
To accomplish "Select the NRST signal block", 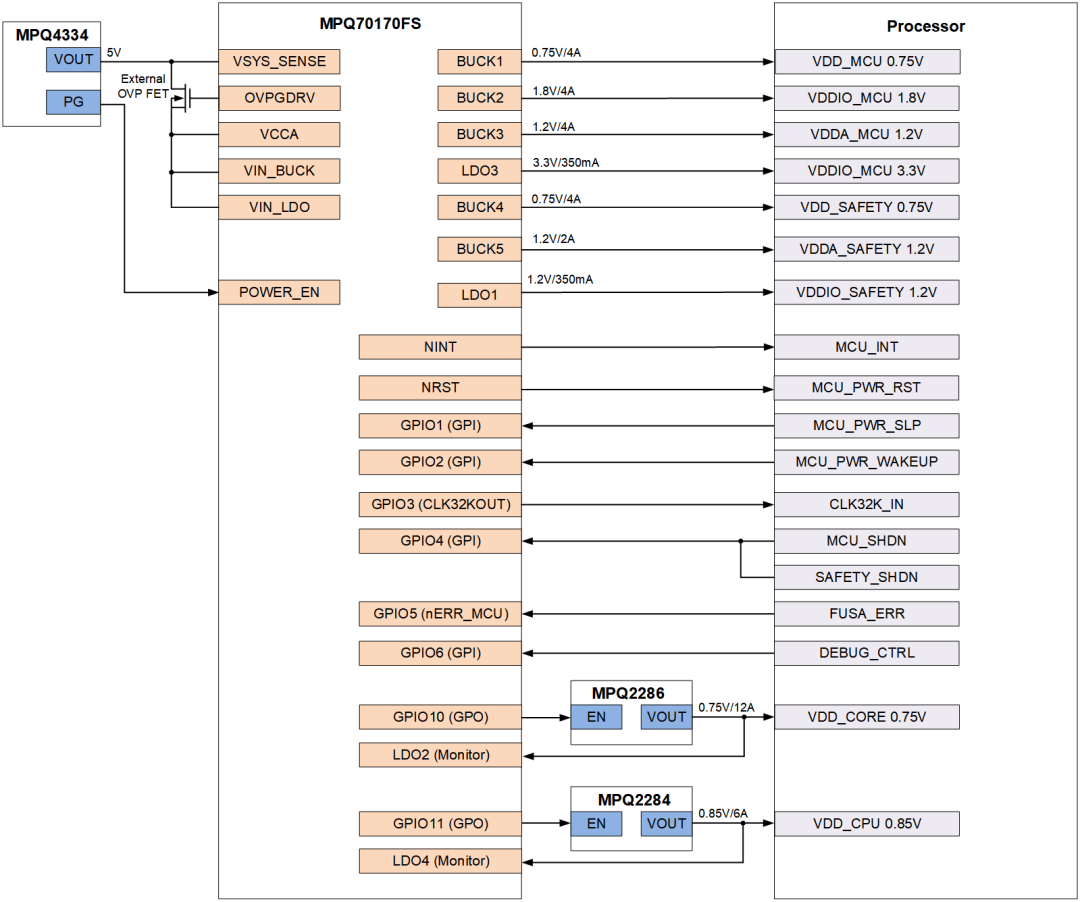I will click(x=440, y=387).
